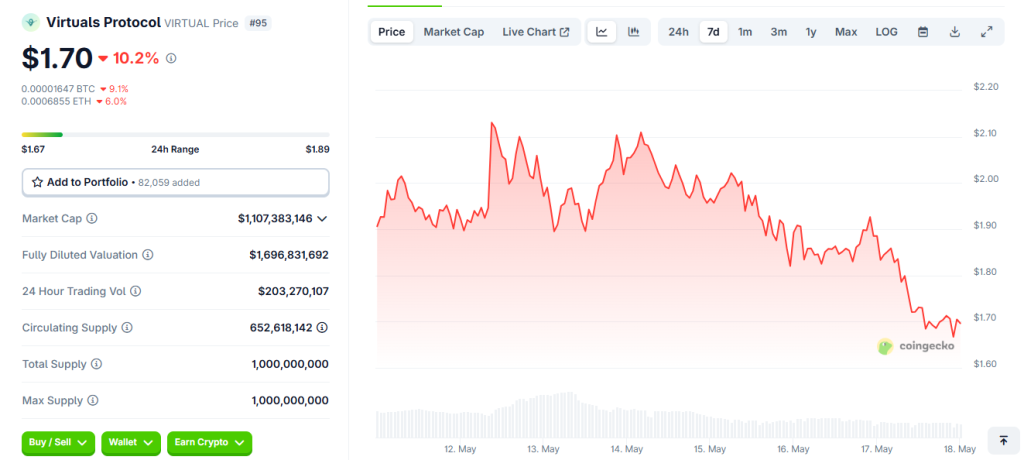The height and width of the screenshot is (460, 1024).
Task: Expand Market Cap value chevron
Action: click(322, 218)
